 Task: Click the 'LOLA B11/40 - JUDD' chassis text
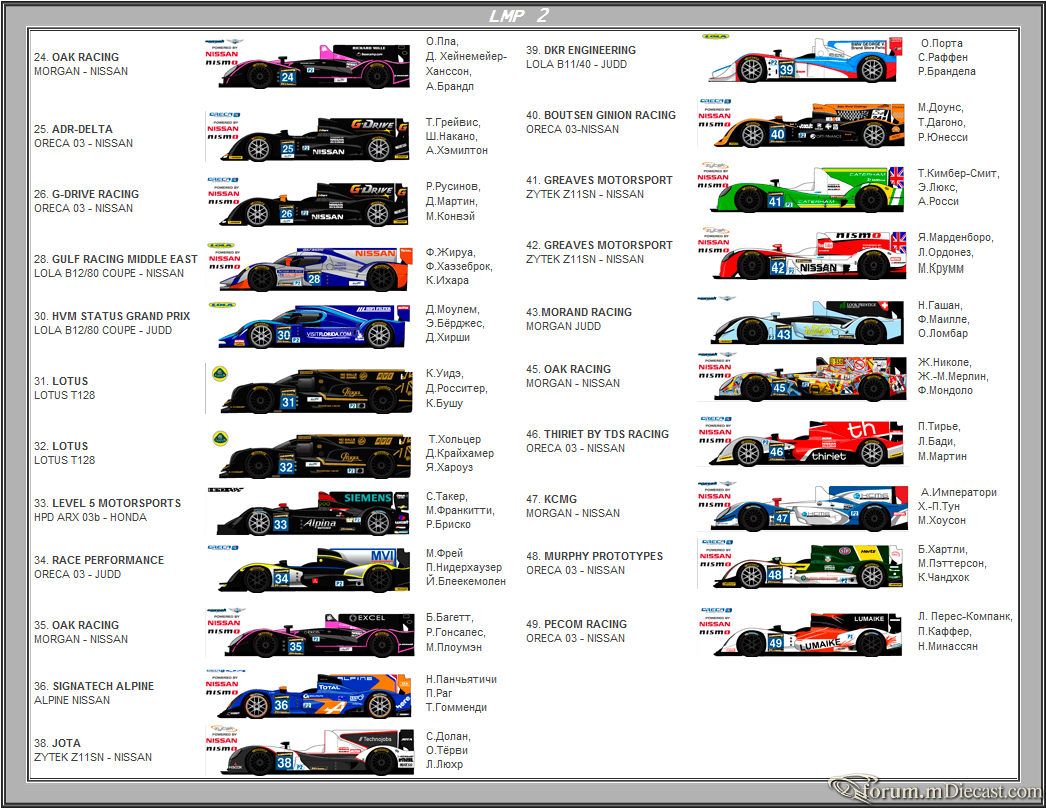pyautogui.click(x=576, y=64)
